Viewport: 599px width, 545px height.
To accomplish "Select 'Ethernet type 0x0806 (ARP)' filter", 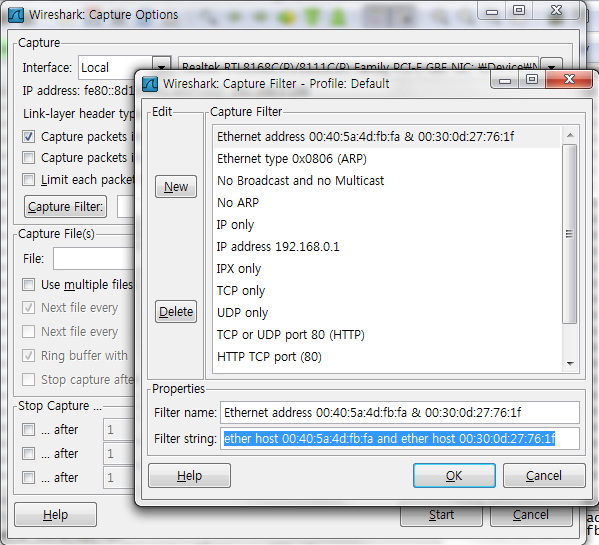I will point(387,158).
